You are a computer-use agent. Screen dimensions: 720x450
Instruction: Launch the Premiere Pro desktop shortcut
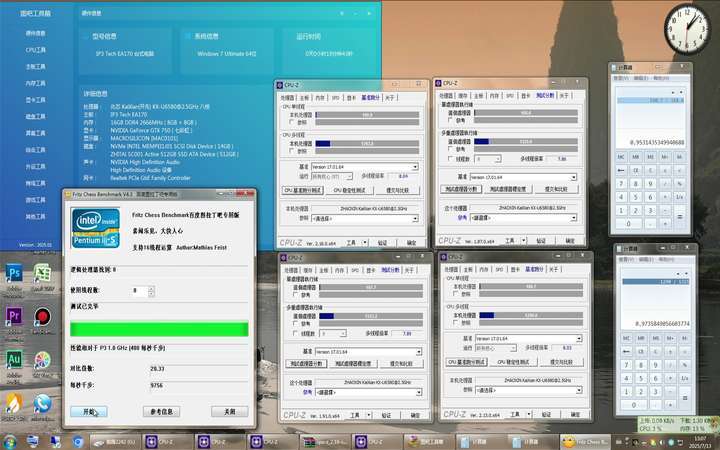pyautogui.click(x=14, y=317)
